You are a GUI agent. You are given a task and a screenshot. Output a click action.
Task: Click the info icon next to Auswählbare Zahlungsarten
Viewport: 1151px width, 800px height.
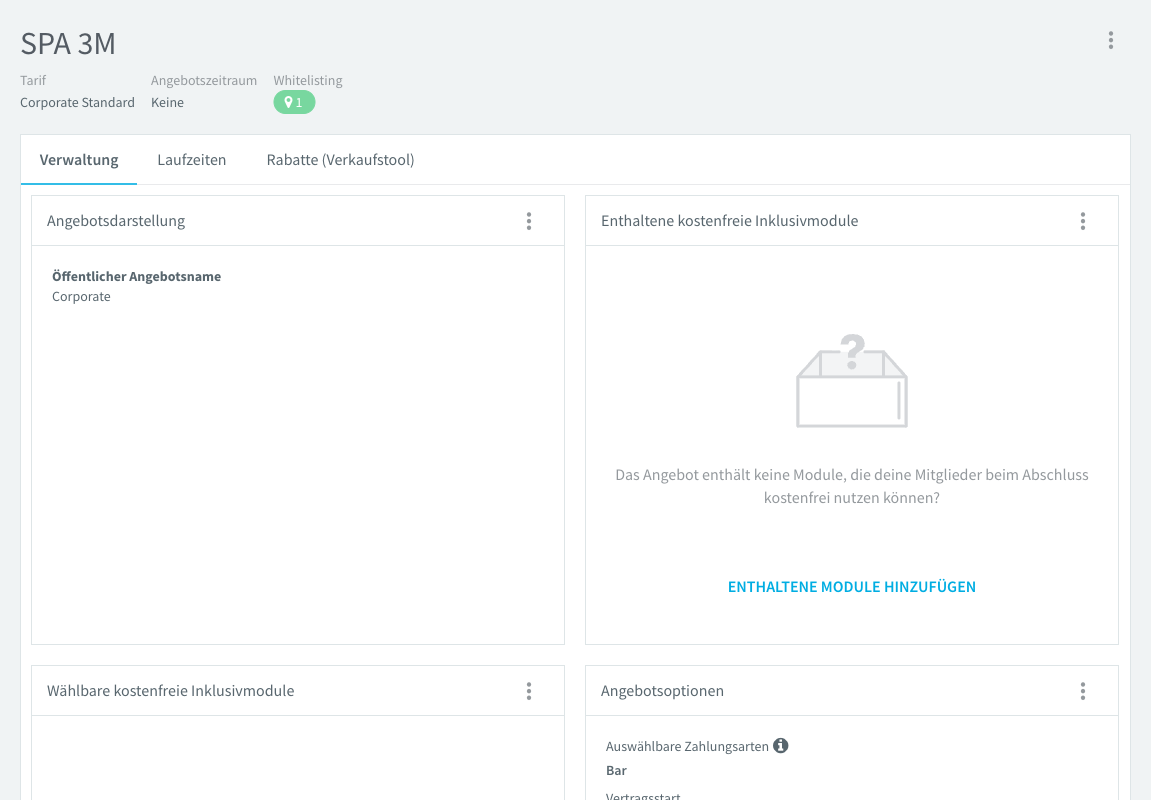click(780, 746)
